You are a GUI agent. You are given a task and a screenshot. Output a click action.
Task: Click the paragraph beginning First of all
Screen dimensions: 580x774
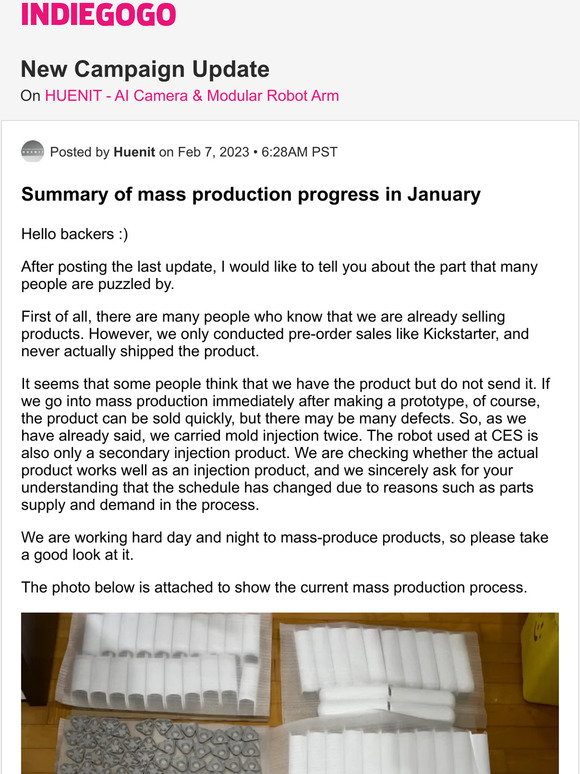[275, 334]
